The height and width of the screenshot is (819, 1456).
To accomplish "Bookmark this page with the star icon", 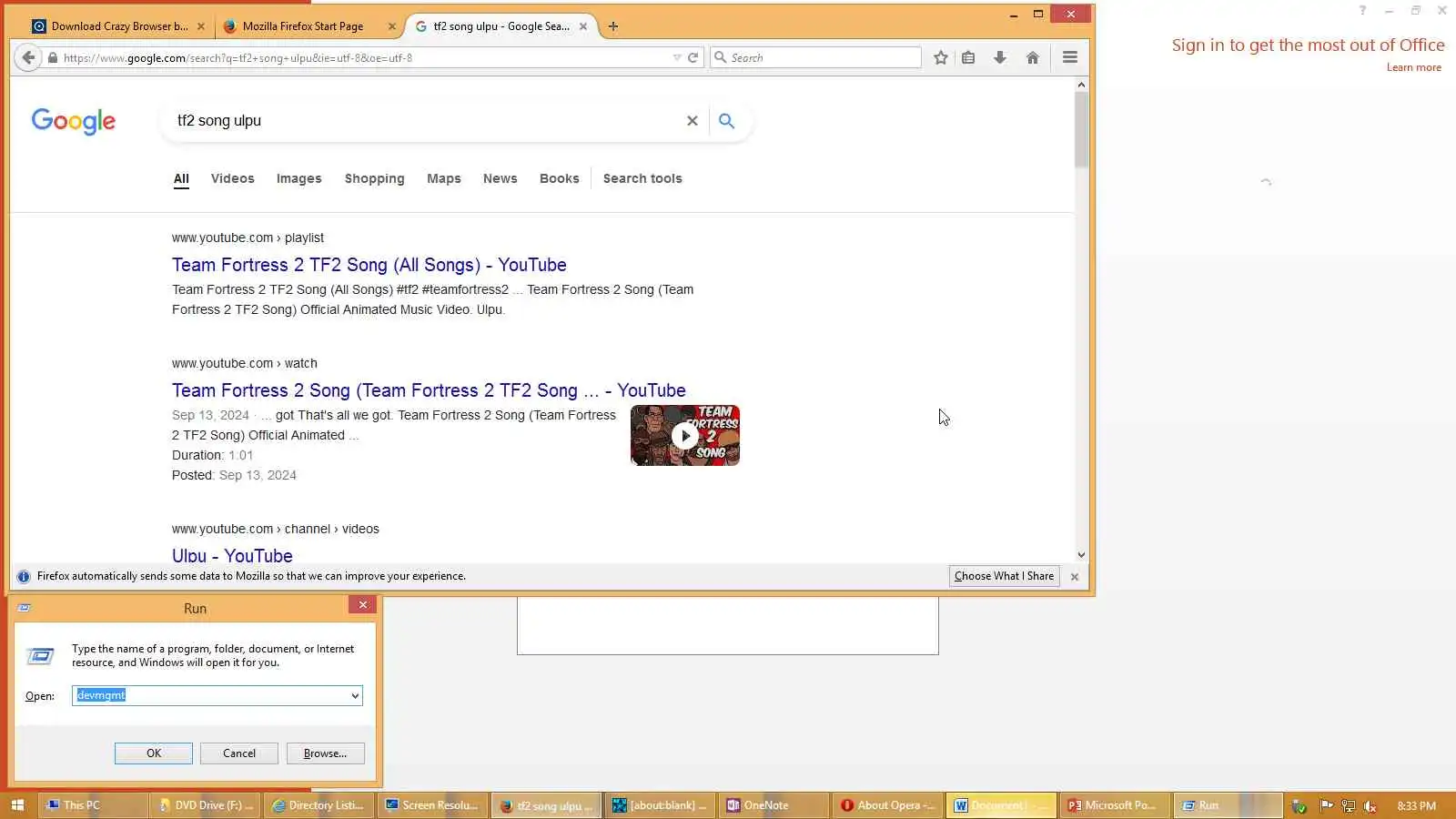I will (x=941, y=57).
